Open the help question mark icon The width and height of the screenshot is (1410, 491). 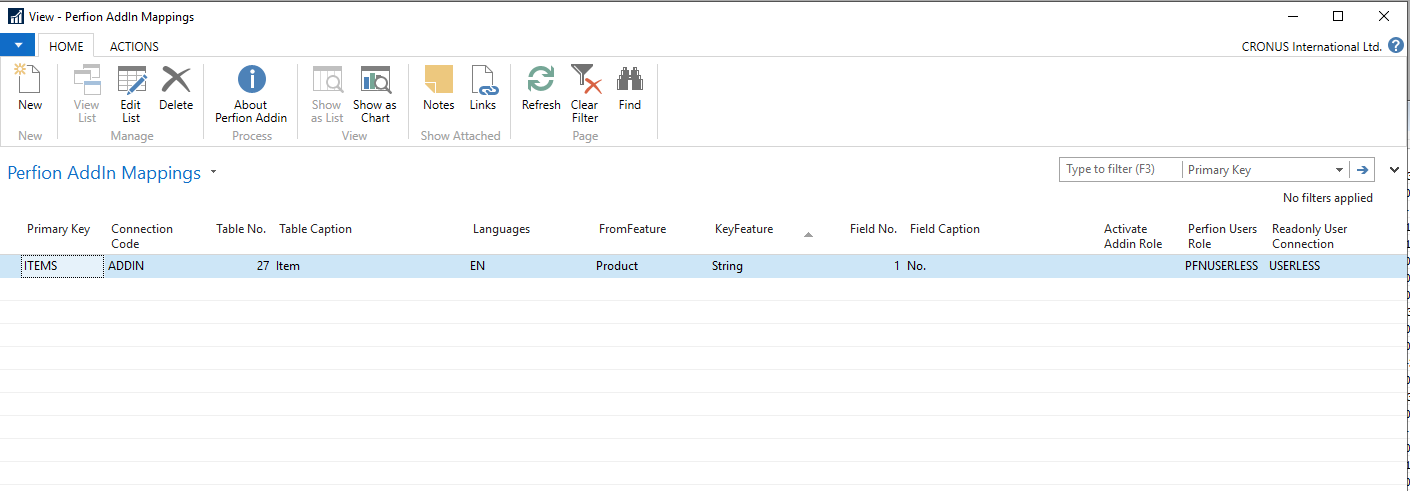click(x=1396, y=45)
